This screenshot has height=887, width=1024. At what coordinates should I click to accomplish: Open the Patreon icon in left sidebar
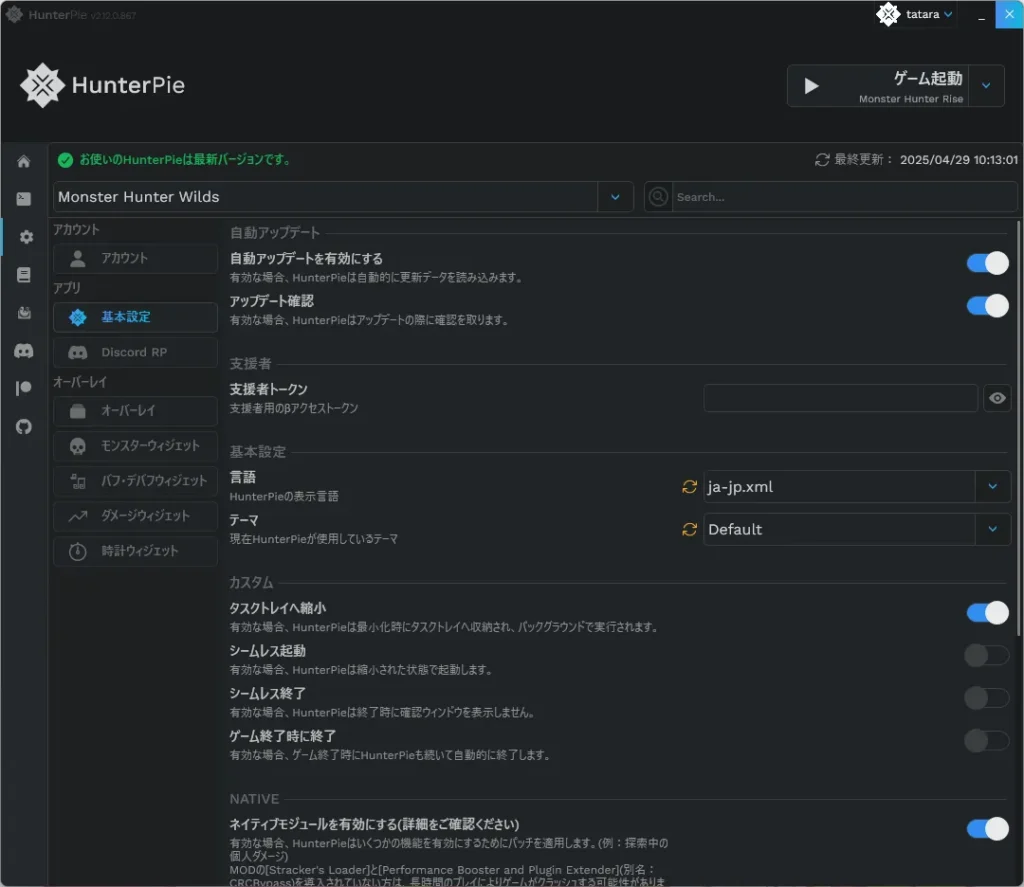pos(24,389)
